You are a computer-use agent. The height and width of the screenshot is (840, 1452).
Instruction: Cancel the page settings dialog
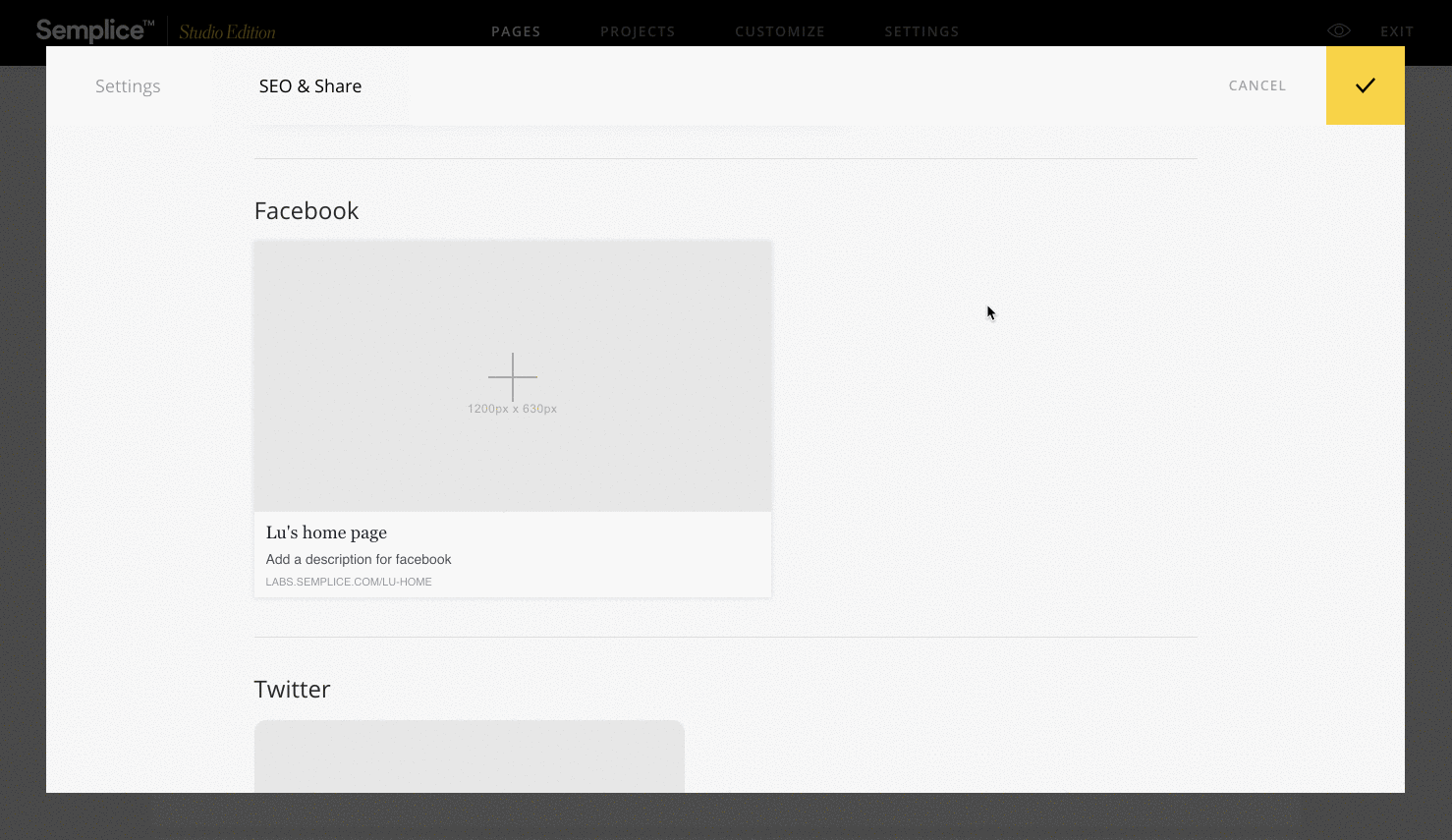1257,85
